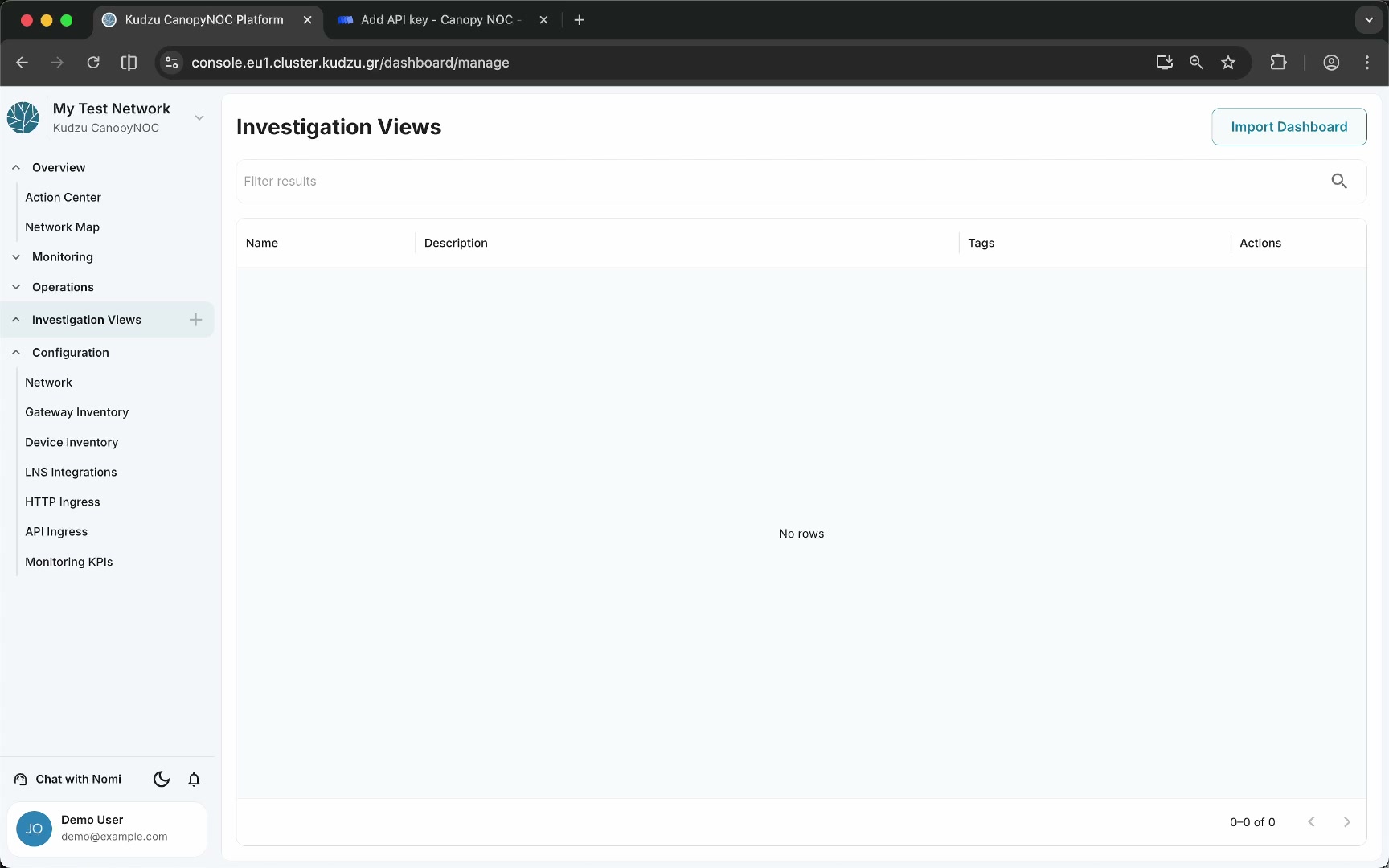Open Network Map page
This screenshot has height=868, width=1389.
coord(62,227)
